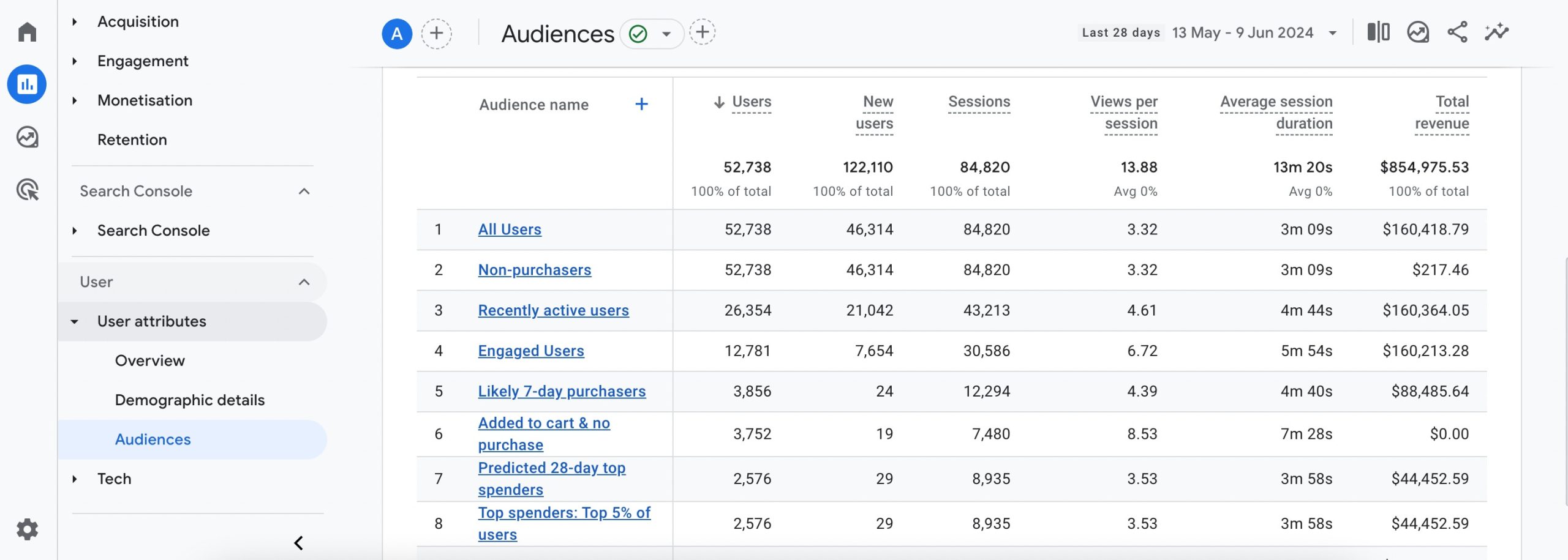Open Predicted 28-day top spenders link
This screenshot has height=560, width=1568.
552,479
